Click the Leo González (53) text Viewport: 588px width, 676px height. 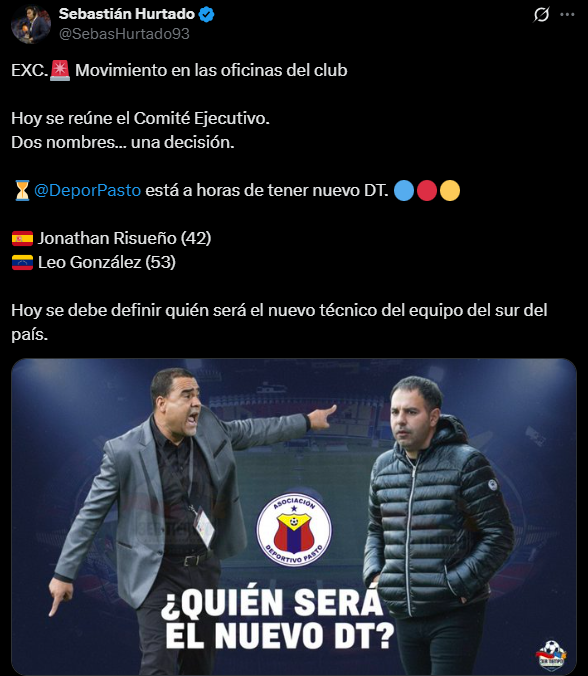[106, 263]
